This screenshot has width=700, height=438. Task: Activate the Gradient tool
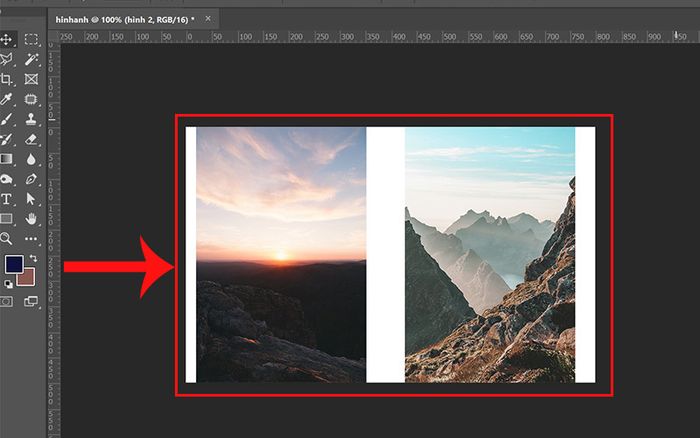click(8, 159)
